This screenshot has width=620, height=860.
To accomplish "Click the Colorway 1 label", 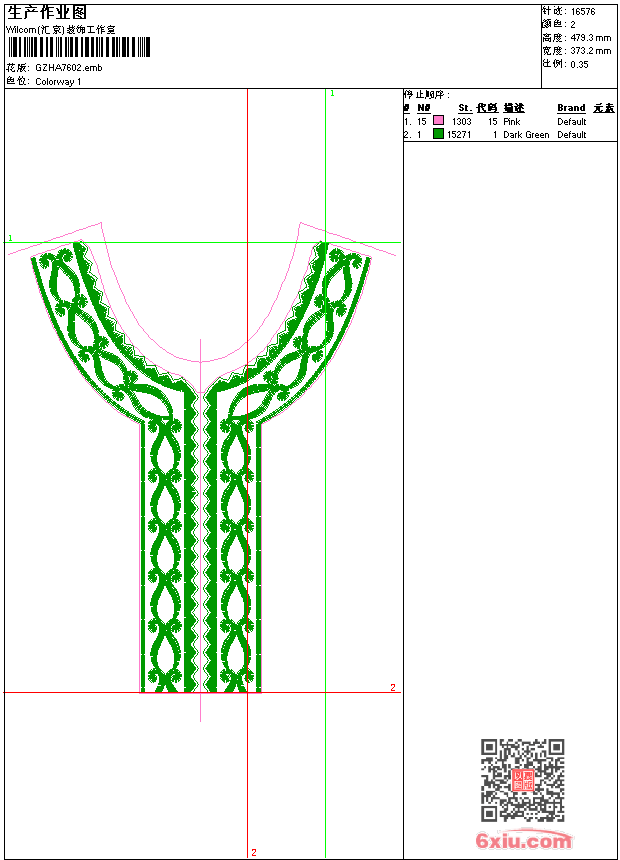I will (x=58, y=81).
